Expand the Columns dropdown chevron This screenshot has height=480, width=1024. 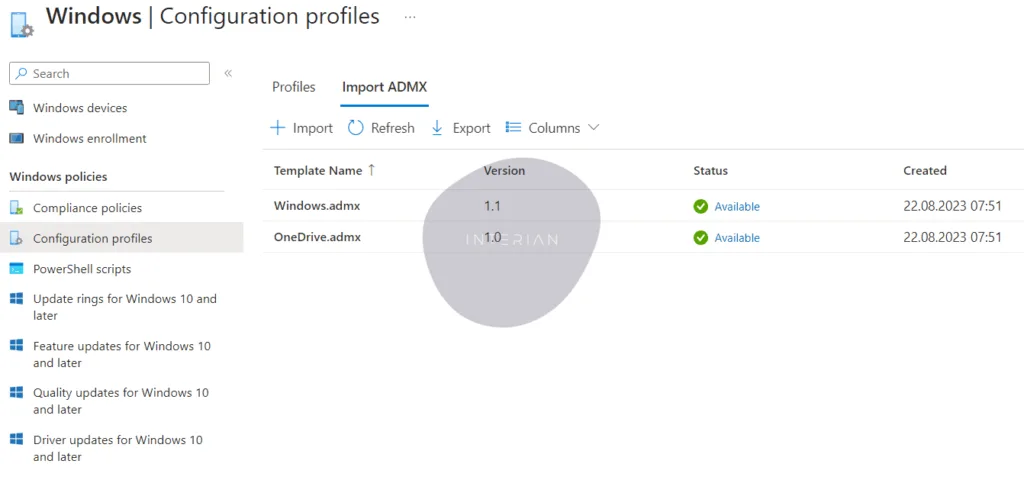click(x=593, y=127)
